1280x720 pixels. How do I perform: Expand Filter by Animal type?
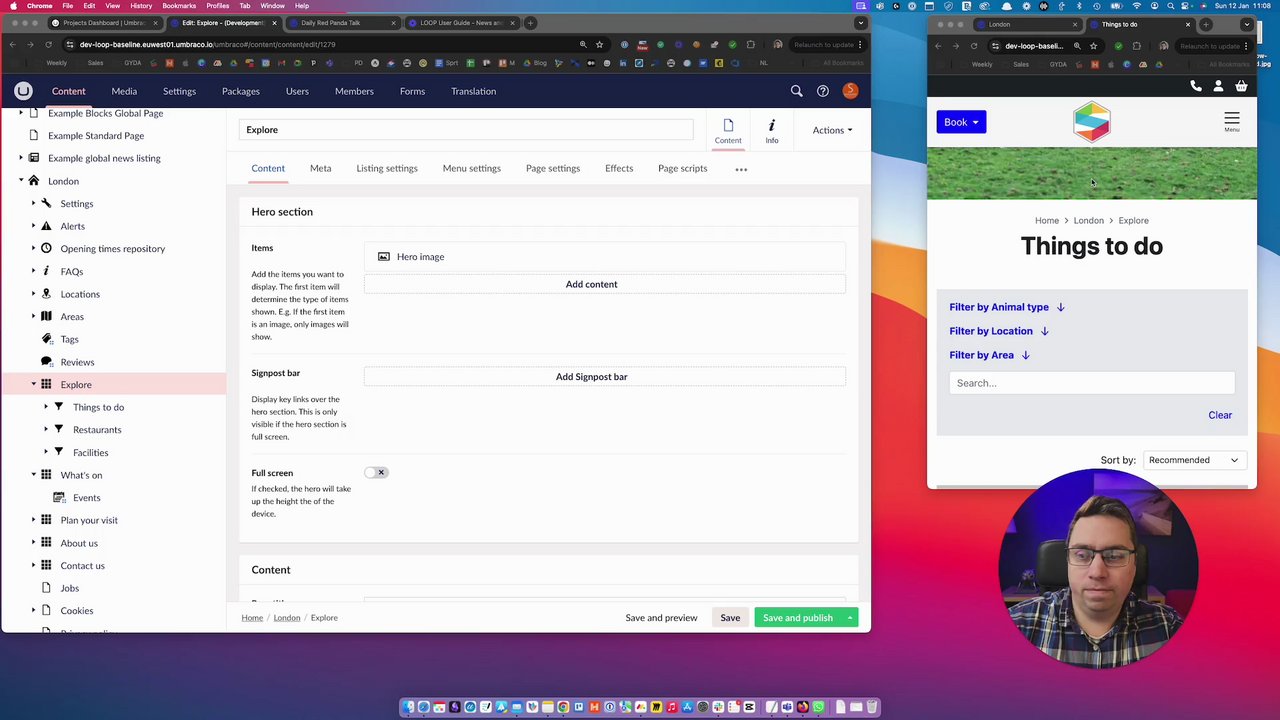click(1007, 307)
